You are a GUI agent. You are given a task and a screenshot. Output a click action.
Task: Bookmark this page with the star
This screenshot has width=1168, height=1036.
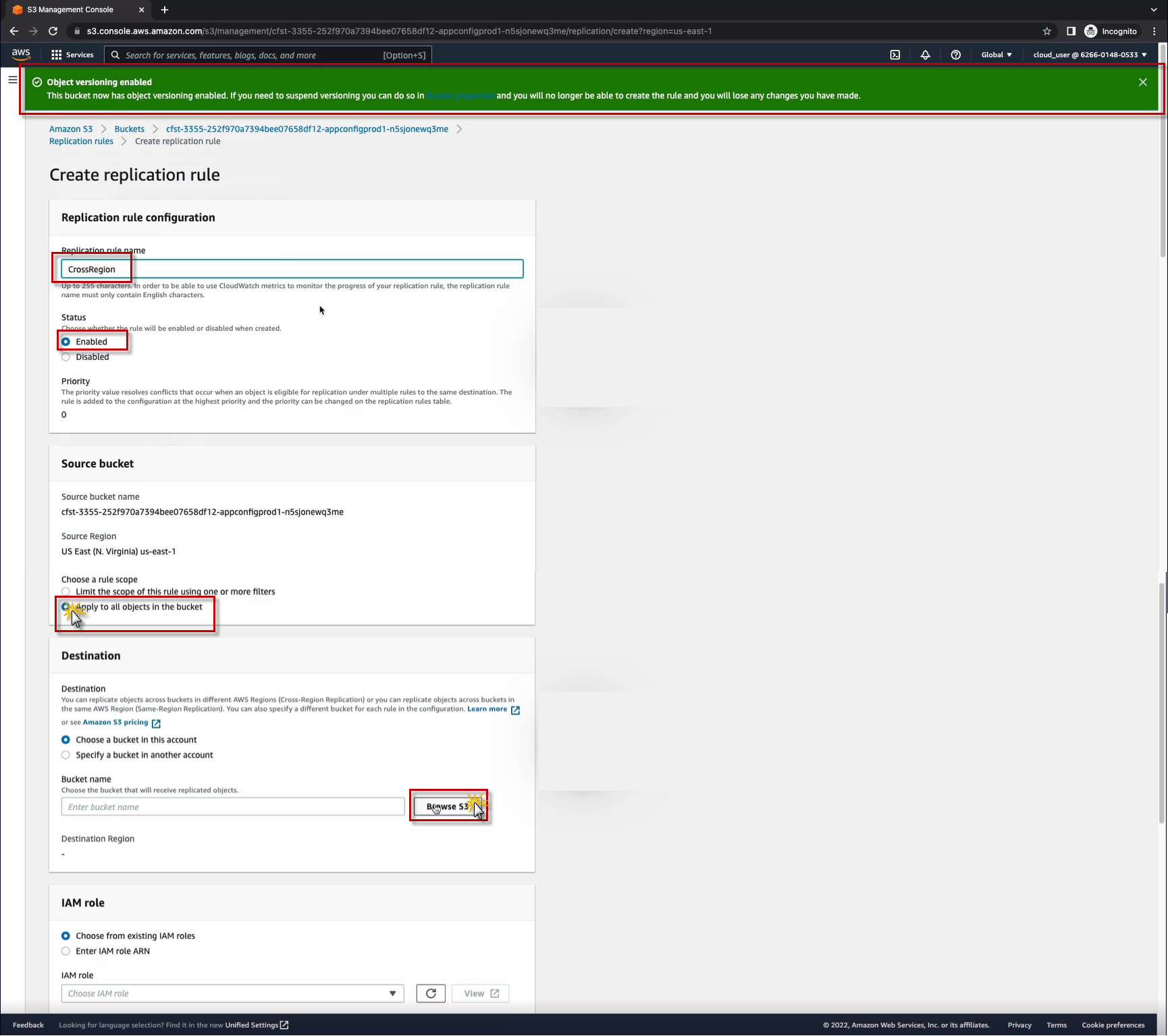pyautogui.click(x=1047, y=31)
